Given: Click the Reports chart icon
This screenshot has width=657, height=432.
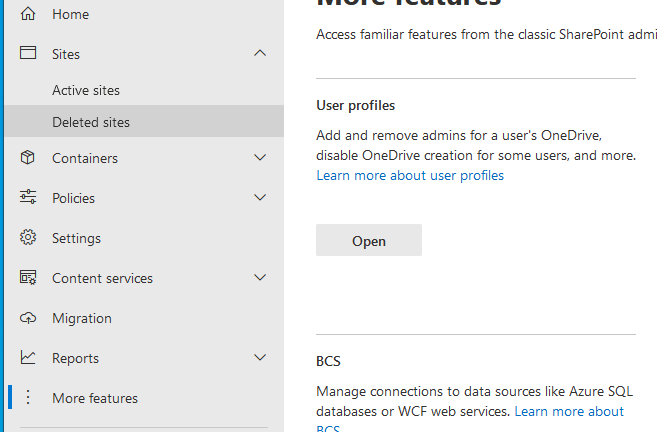Looking at the screenshot, I should point(28,358).
